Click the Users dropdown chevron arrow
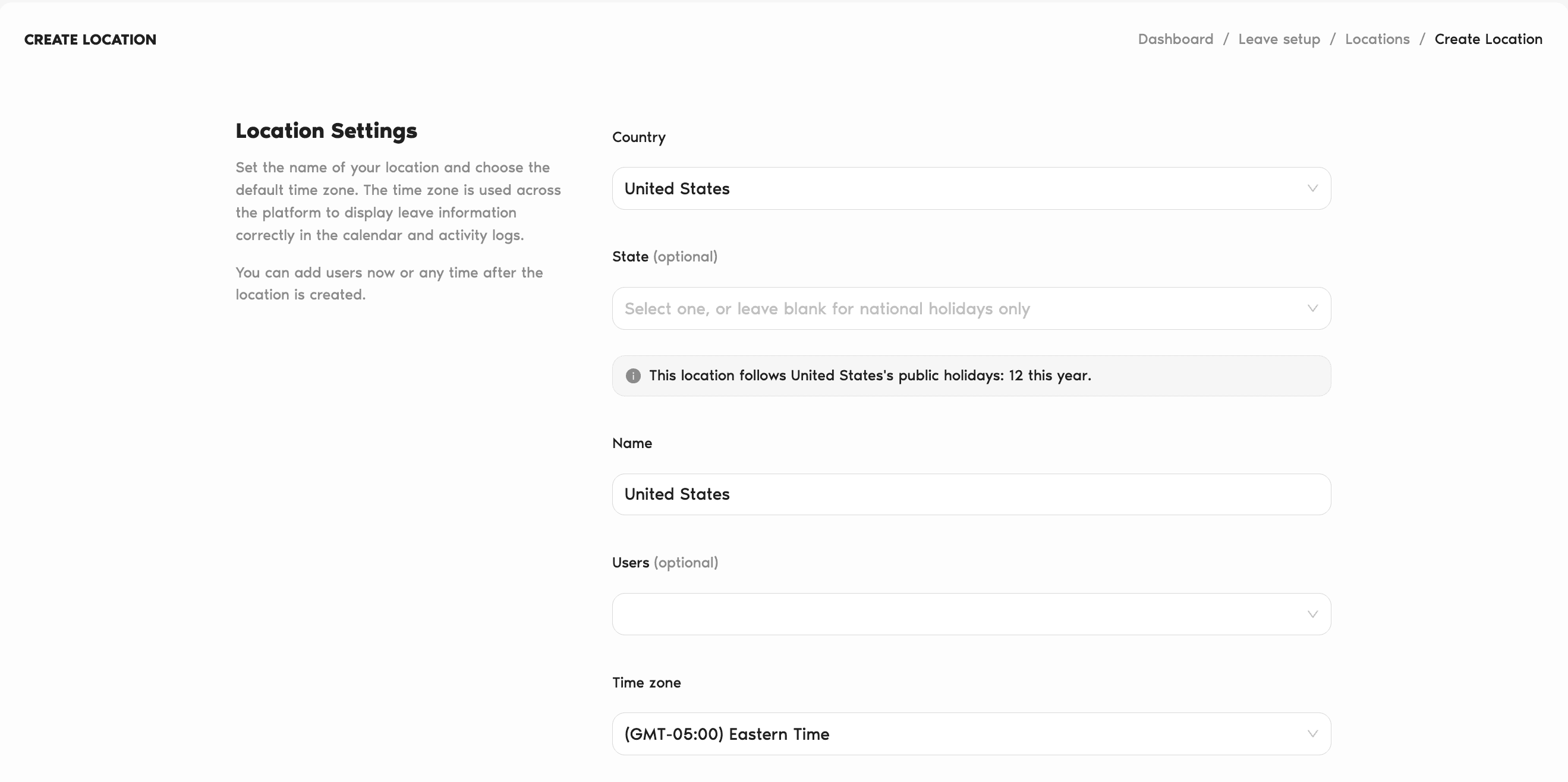 click(1312, 614)
